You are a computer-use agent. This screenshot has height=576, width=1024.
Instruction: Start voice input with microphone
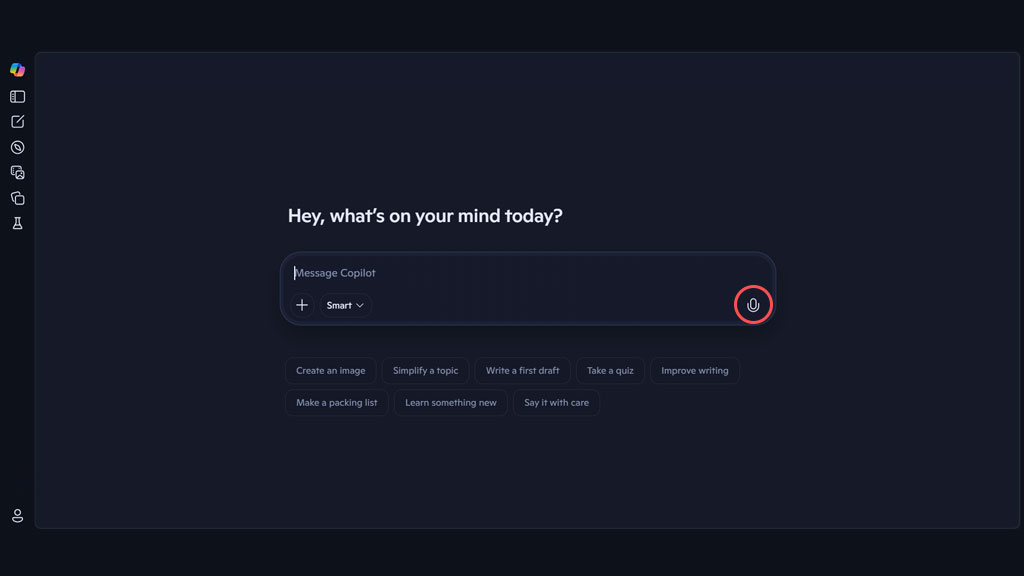[753, 305]
